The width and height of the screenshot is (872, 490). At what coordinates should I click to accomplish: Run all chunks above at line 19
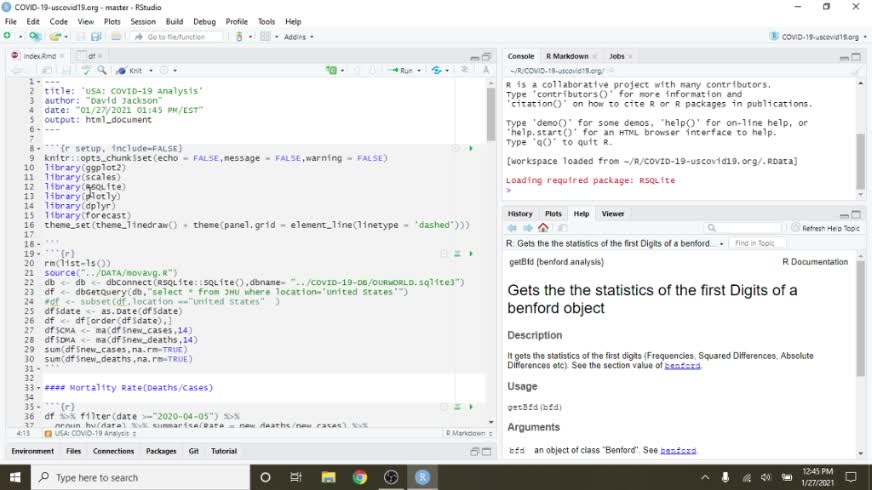[x=457, y=254]
